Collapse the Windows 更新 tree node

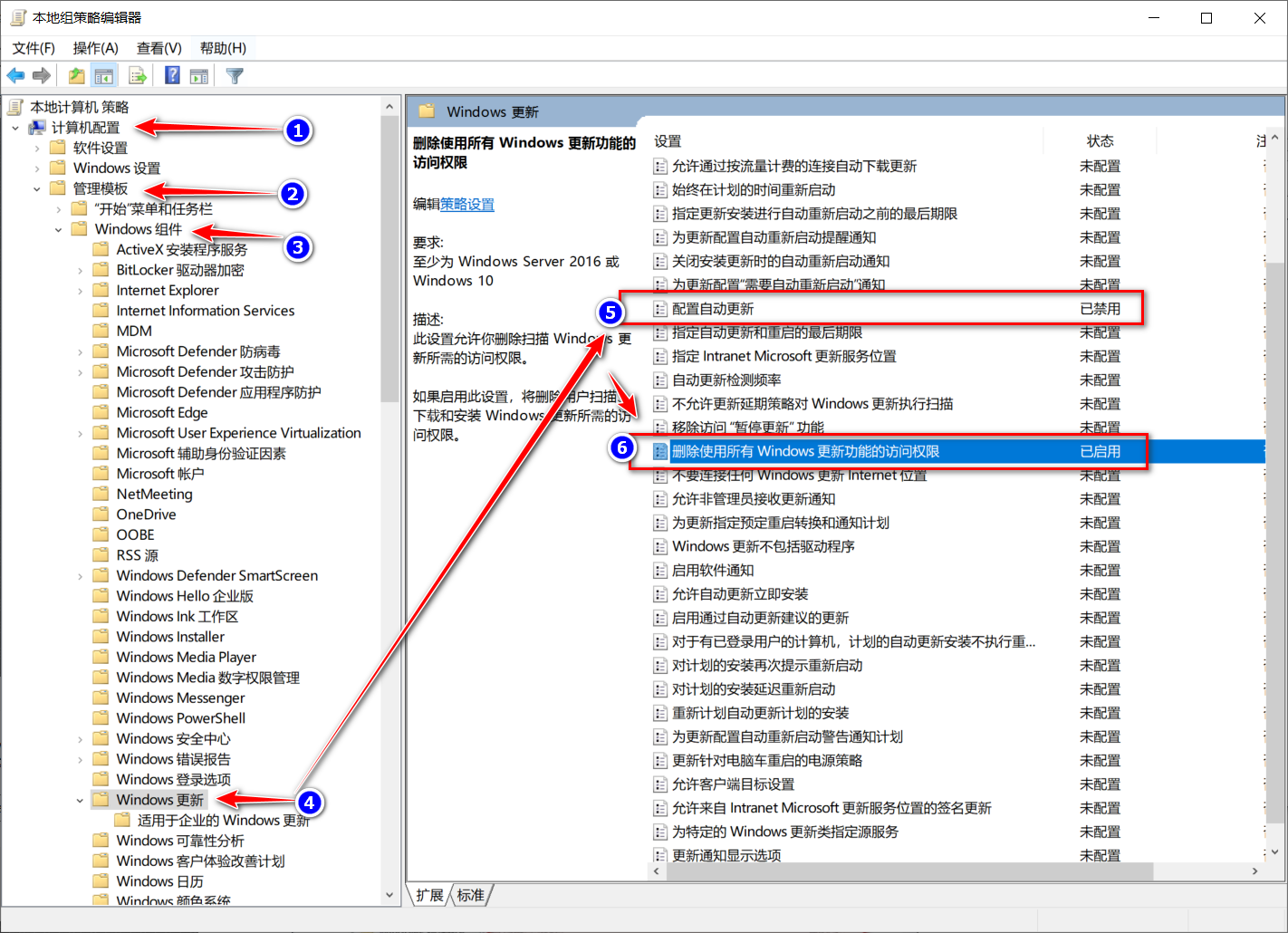coord(81,800)
